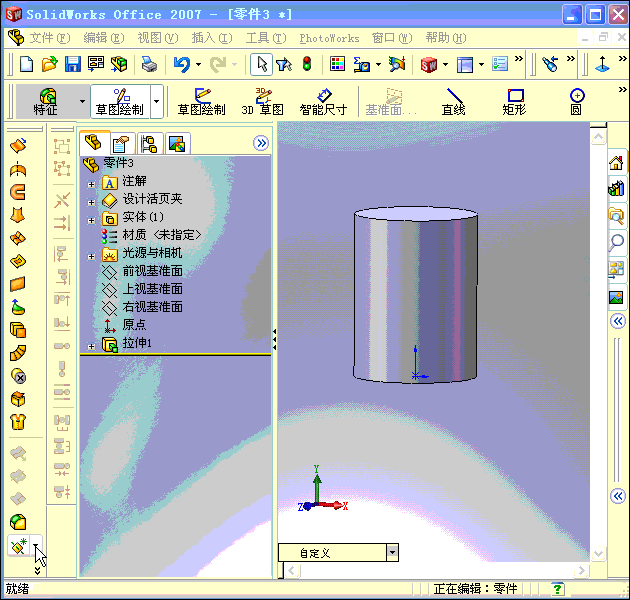Pick the Circle (圆) sketch tool
This screenshot has height=600, width=630.
pyautogui.click(x=577, y=102)
